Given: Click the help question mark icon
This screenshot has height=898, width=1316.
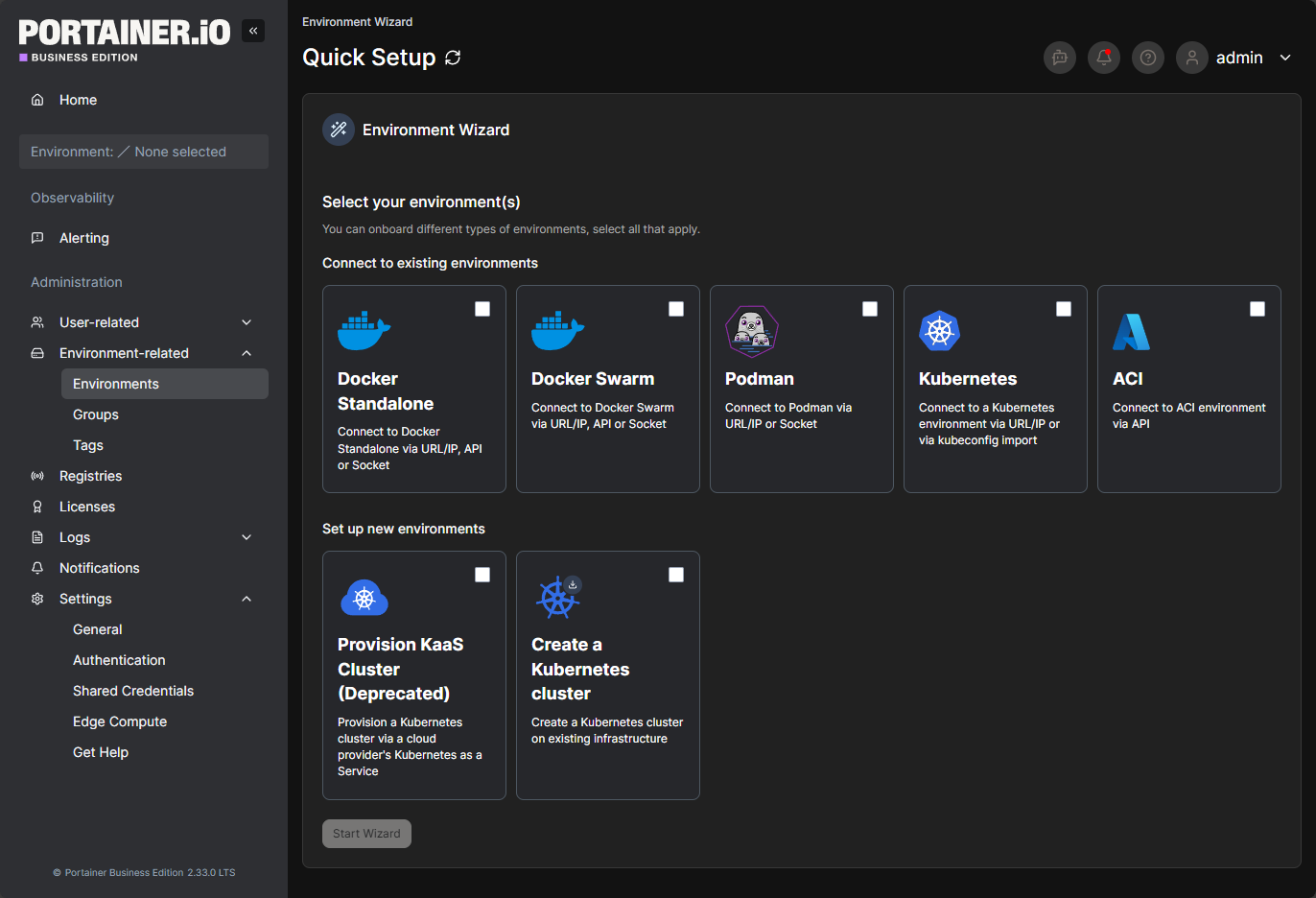Looking at the screenshot, I should [1148, 58].
